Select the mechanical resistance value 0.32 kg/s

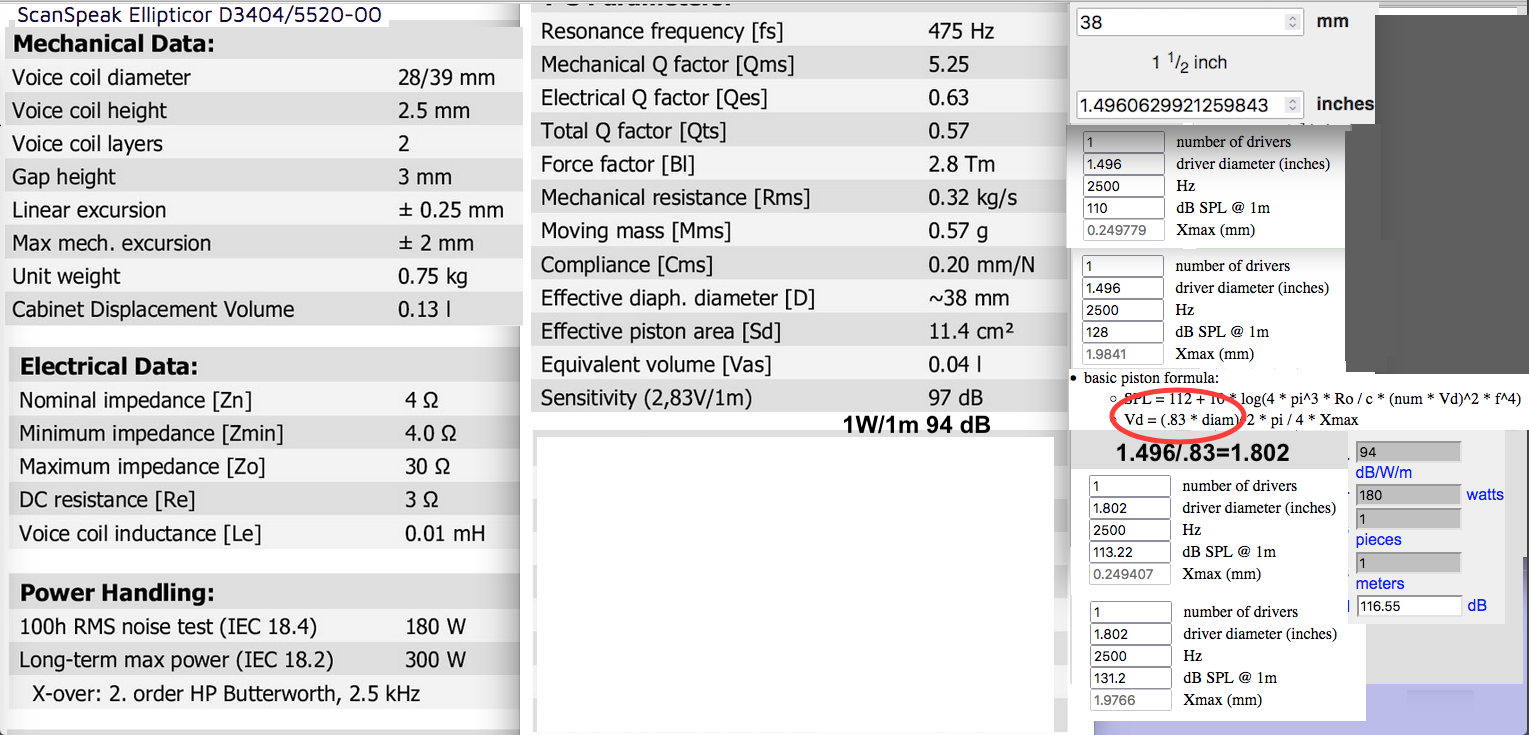pyautogui.click(x=972, y=197)
